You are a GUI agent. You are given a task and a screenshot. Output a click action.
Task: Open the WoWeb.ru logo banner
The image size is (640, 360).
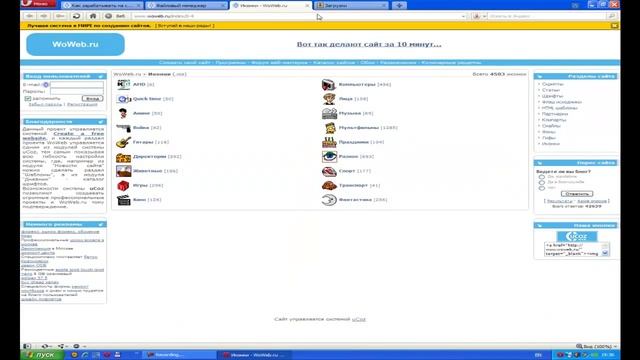coord(76,44)
